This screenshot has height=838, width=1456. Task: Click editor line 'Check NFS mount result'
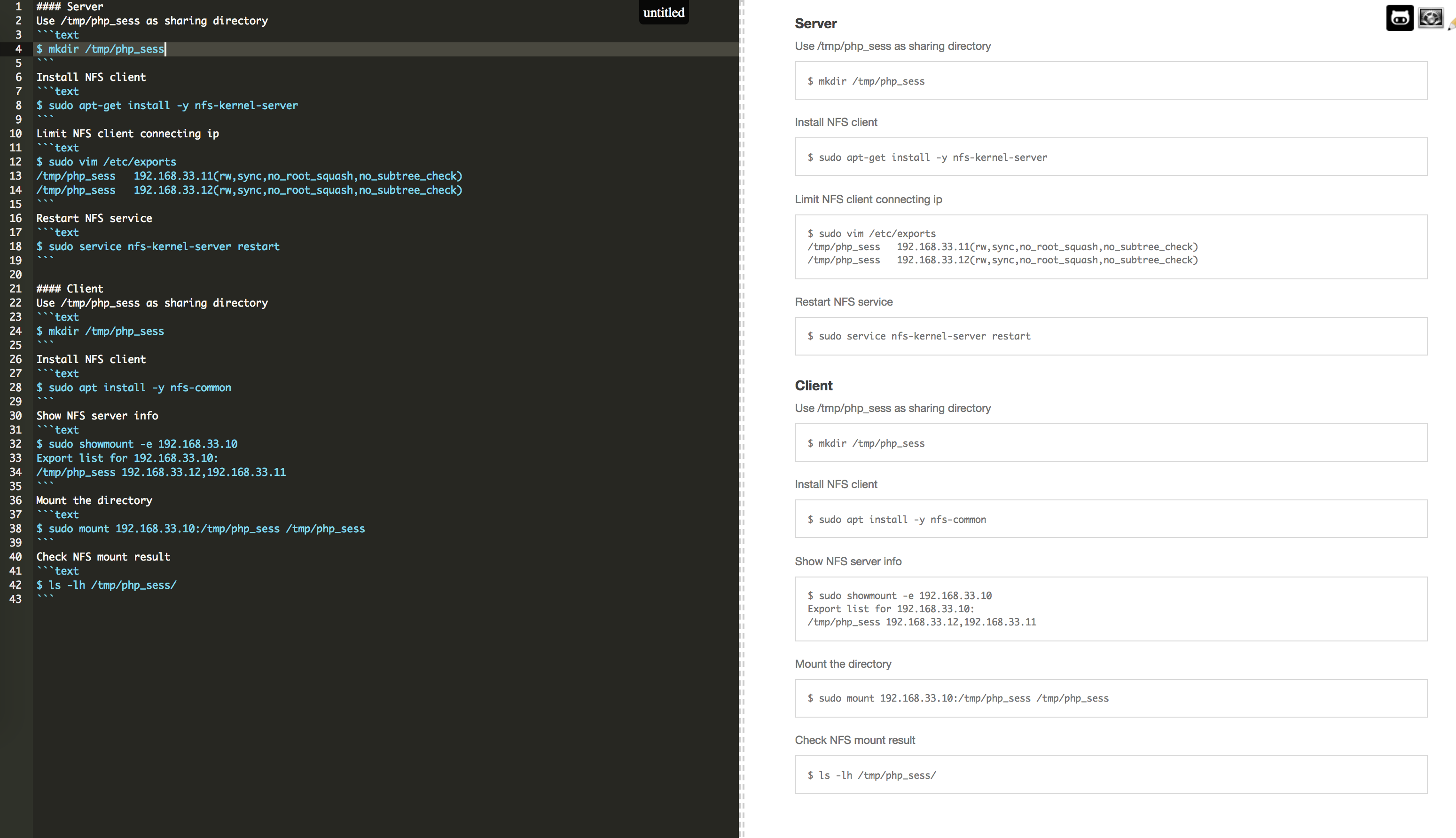[103, 557]
